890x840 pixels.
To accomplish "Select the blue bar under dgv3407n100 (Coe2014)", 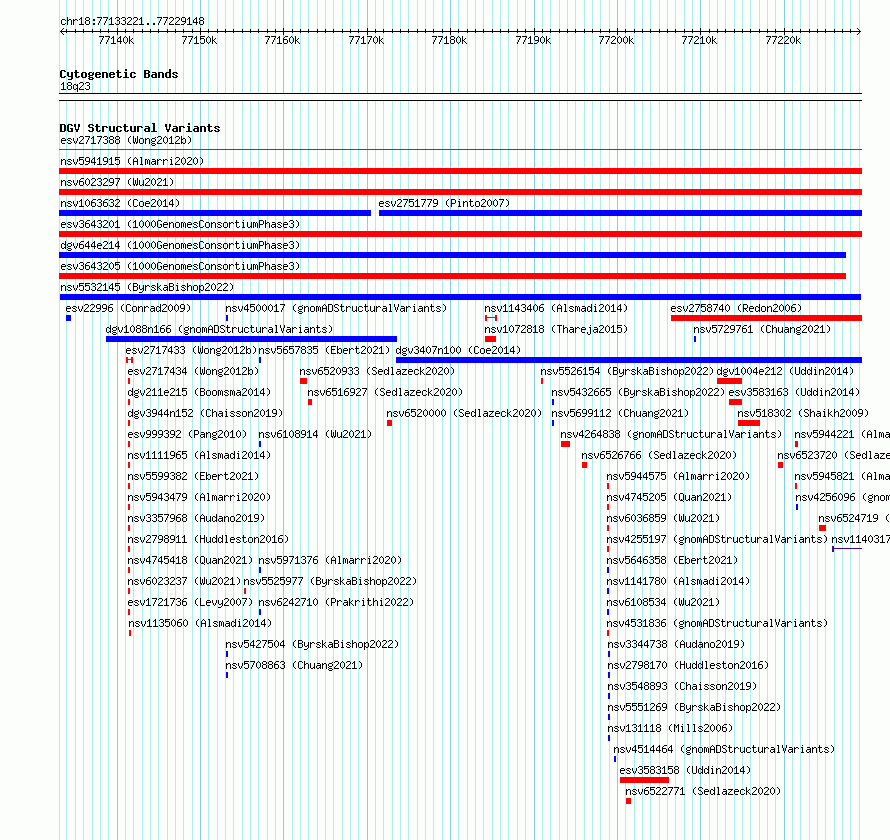I will [x=629, y=360].
